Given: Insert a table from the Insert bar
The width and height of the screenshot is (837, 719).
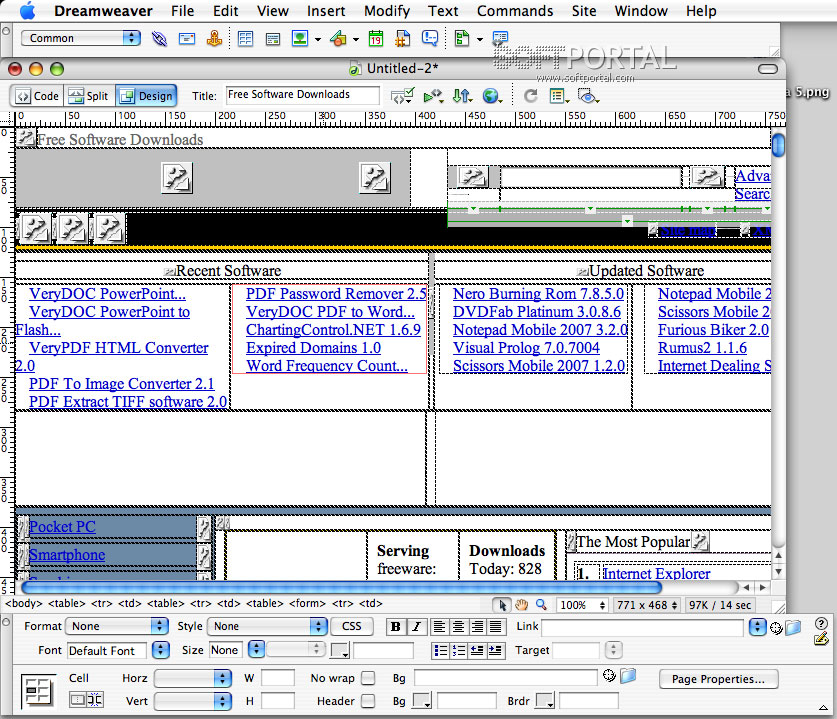Looking at the screenshot, I should (x=246, y=38).
